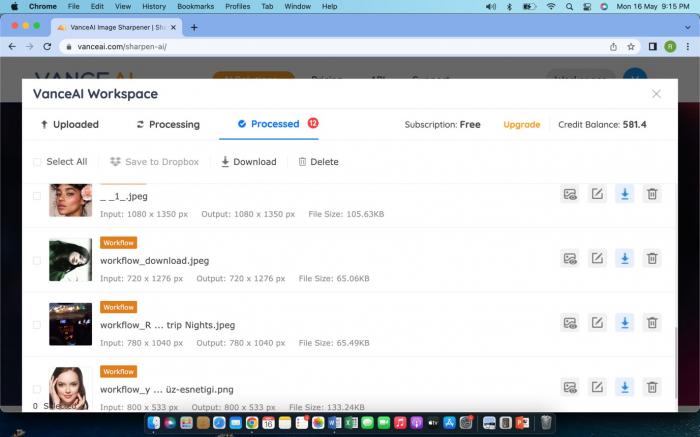Preview the üz-esnetigi.png result
This screenshot has height=437, width=700.
(570, 387)
